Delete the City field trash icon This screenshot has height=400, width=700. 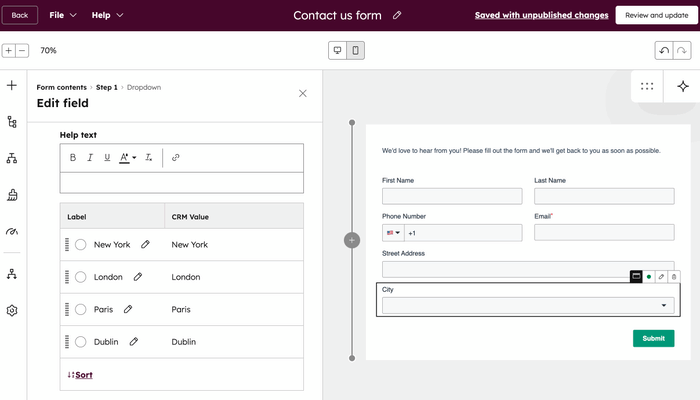click(x=674, y=276)
